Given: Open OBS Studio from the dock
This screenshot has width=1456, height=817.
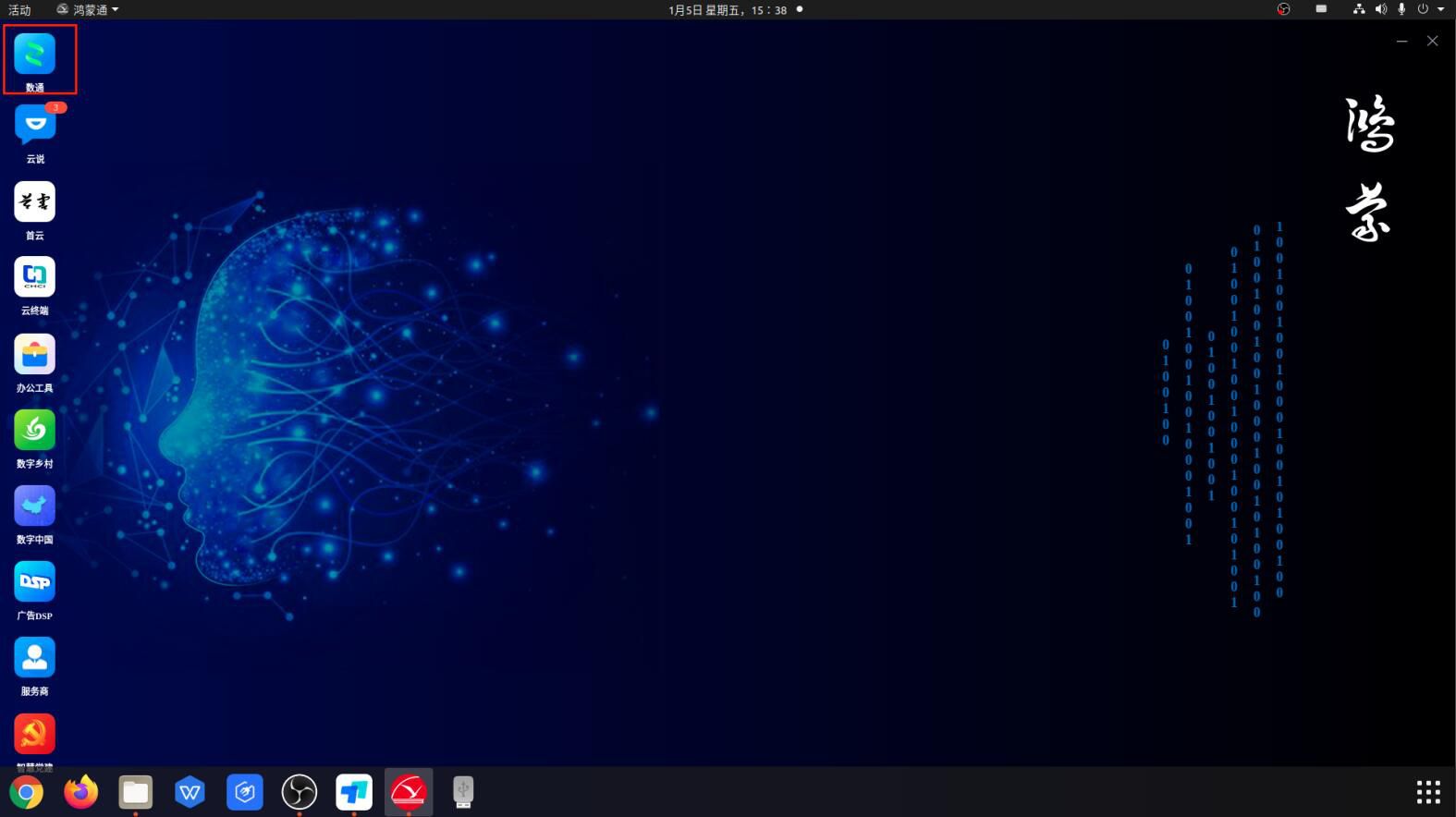Looking at the screenshot, I should pyautogui.click(x=299, y=792).
